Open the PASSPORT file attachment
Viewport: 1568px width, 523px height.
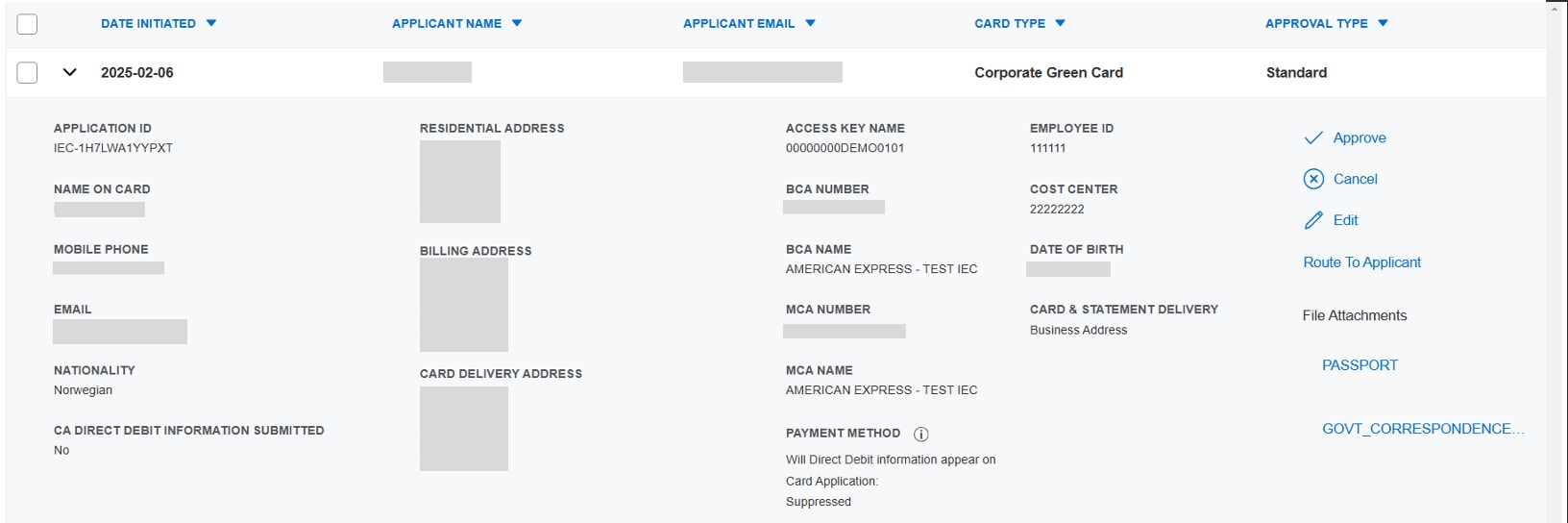click(x=1360, y=365)
